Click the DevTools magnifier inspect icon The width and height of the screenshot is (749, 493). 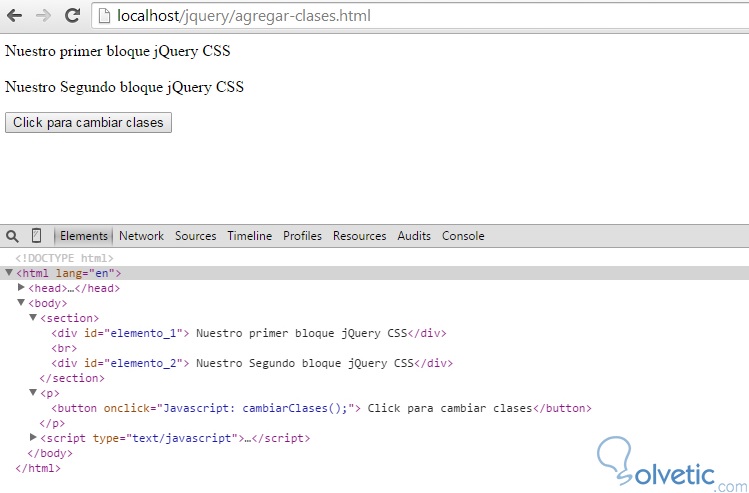pos(13,236)
